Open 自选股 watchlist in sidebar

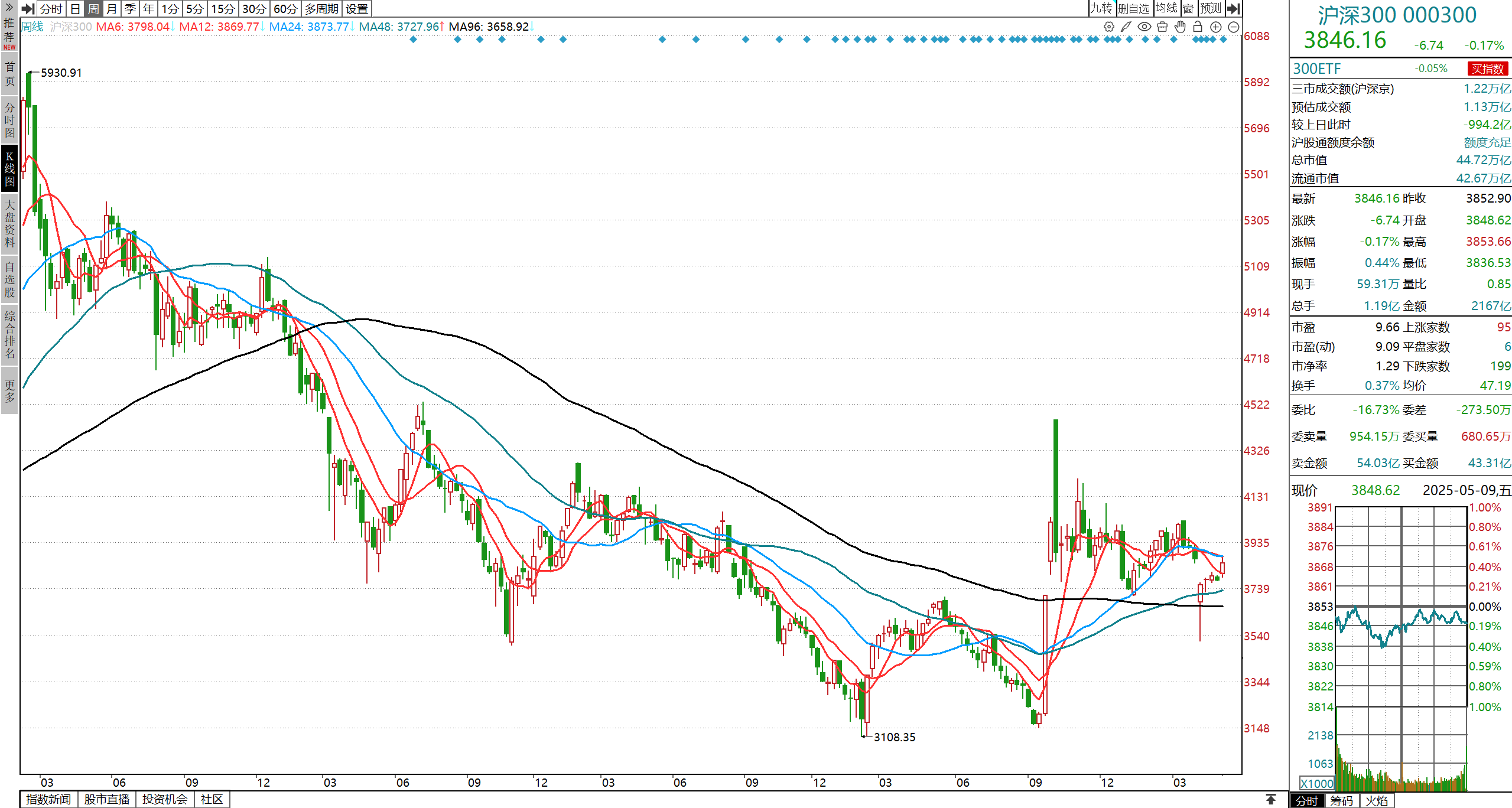point(9,279)
